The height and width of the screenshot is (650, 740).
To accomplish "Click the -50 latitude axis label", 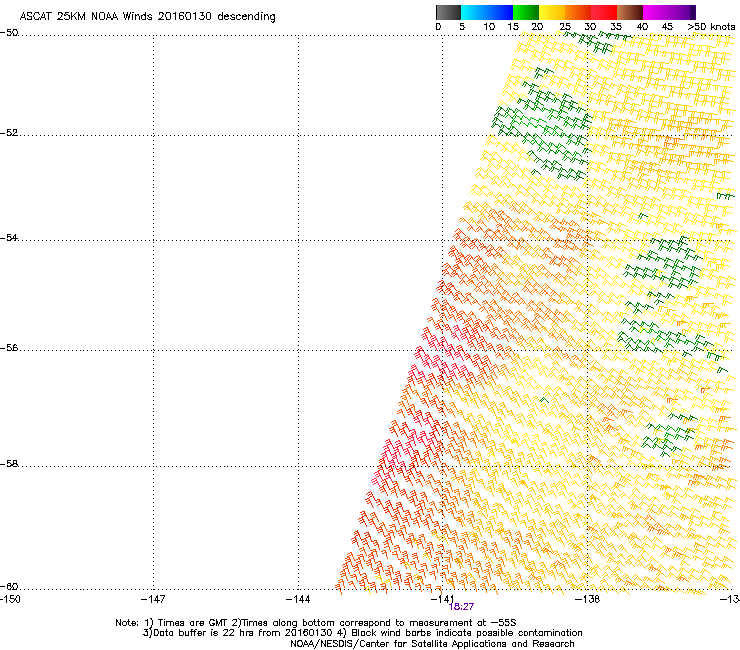I will pyautogui.click(x=9, y=33).
